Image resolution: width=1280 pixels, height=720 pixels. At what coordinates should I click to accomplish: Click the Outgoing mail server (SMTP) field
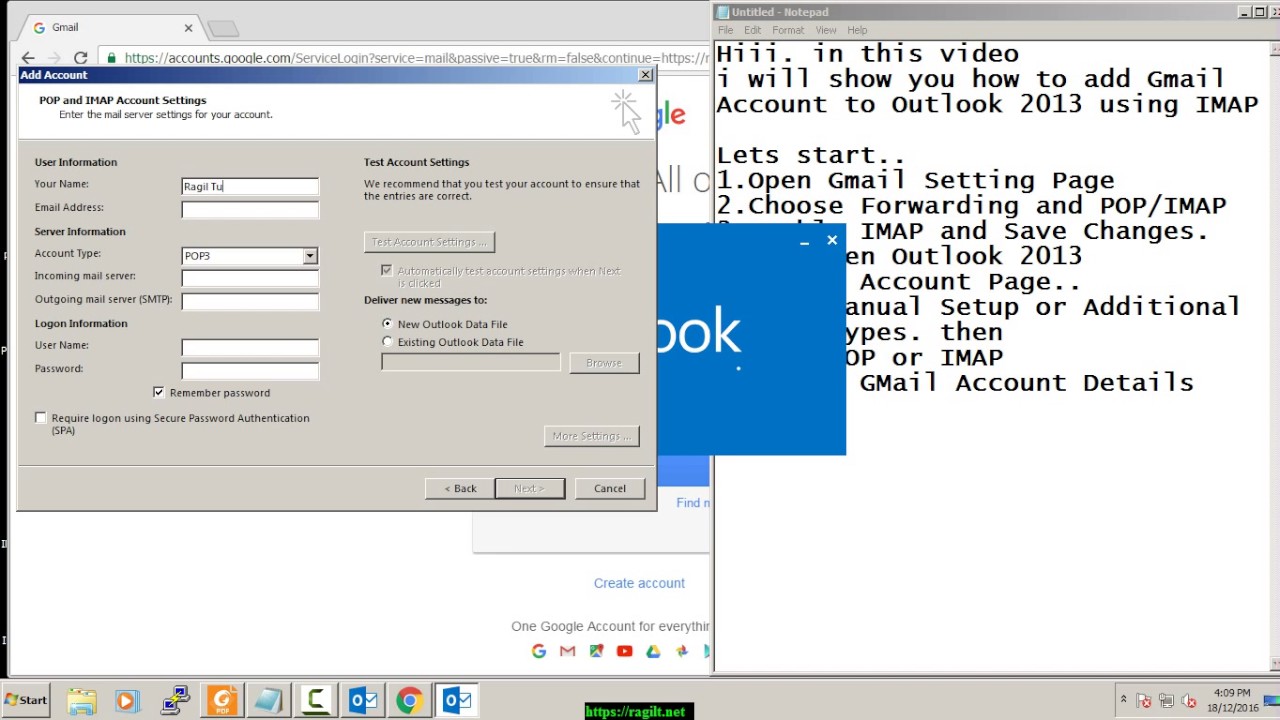250,301
